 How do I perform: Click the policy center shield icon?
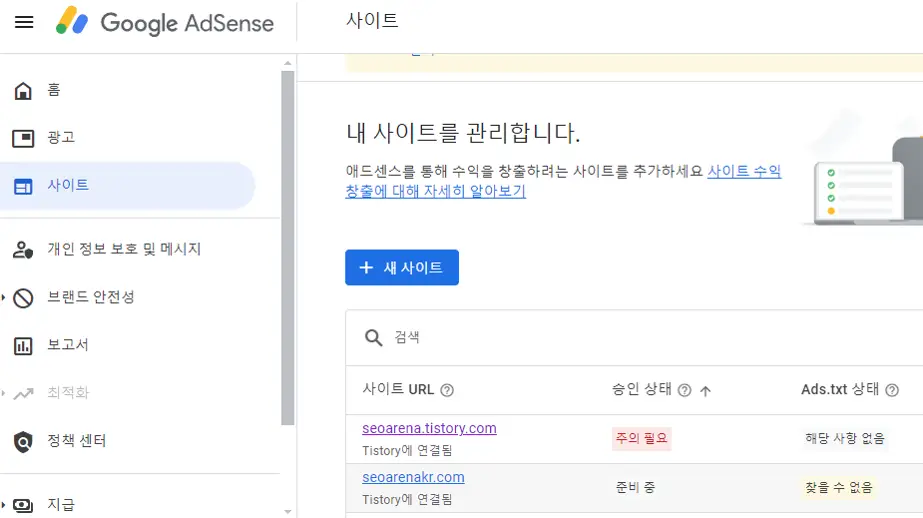(23, 441)
